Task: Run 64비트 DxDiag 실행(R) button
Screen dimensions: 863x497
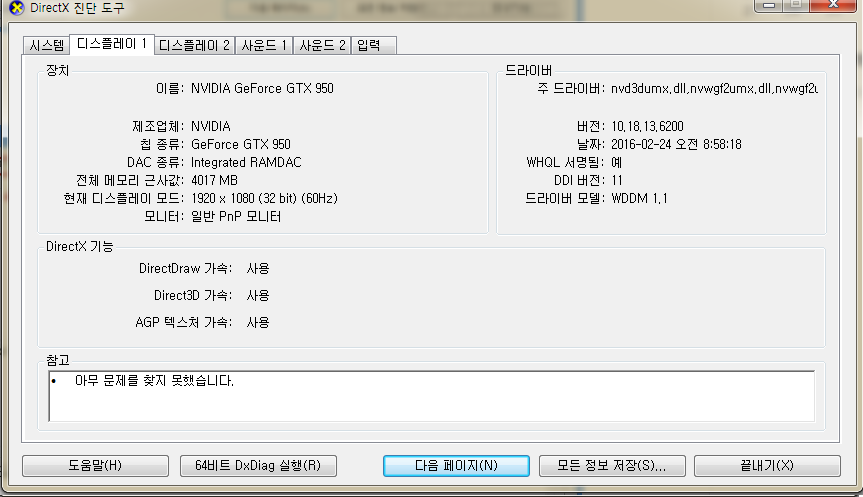Action: pos(258,466)
